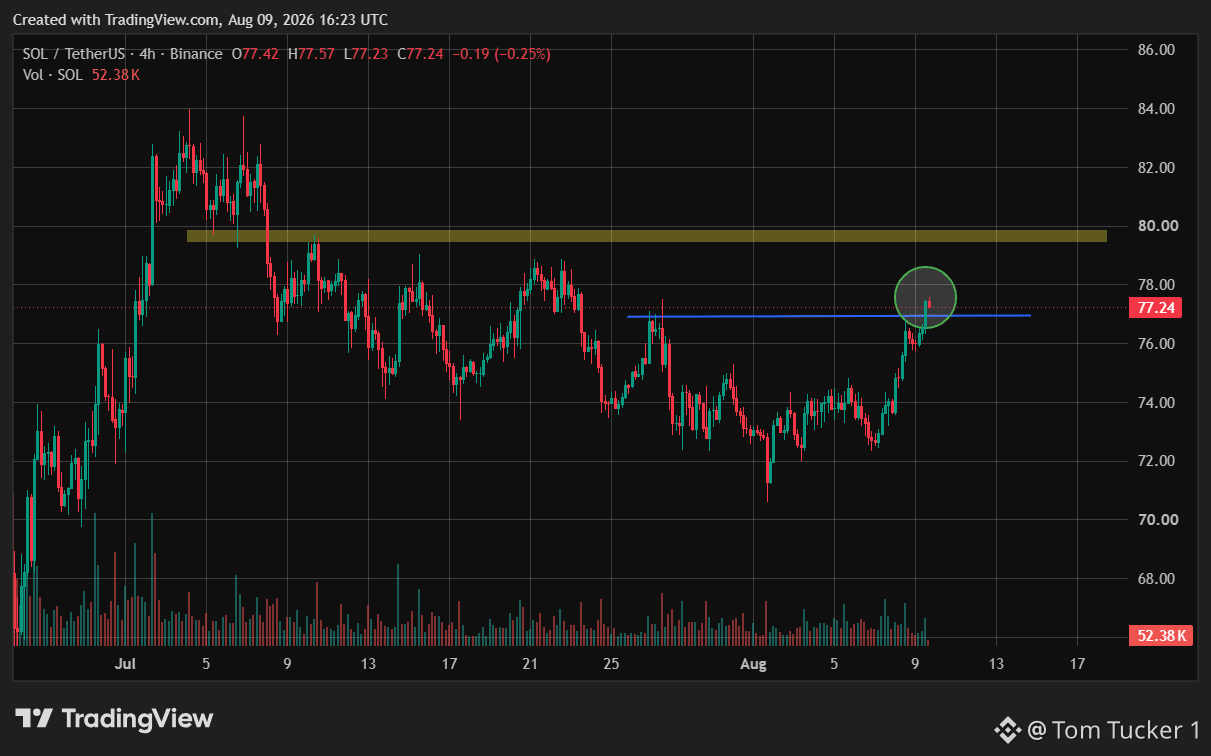
Task: Click the close value C77.24 in legend
Action: [420, 54]
